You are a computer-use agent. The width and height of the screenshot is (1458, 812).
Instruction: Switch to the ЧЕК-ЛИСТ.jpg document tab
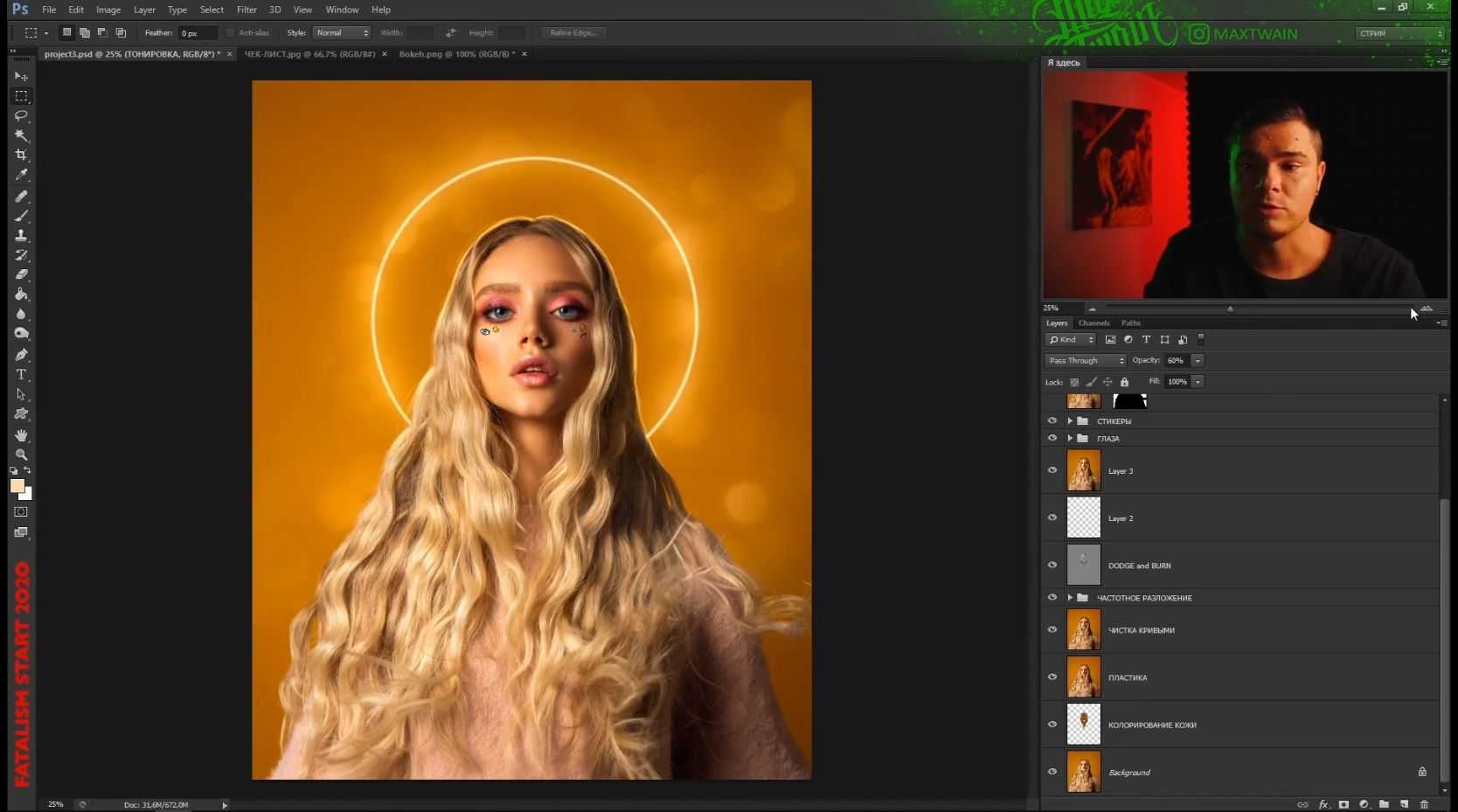[x=309, y=54]
